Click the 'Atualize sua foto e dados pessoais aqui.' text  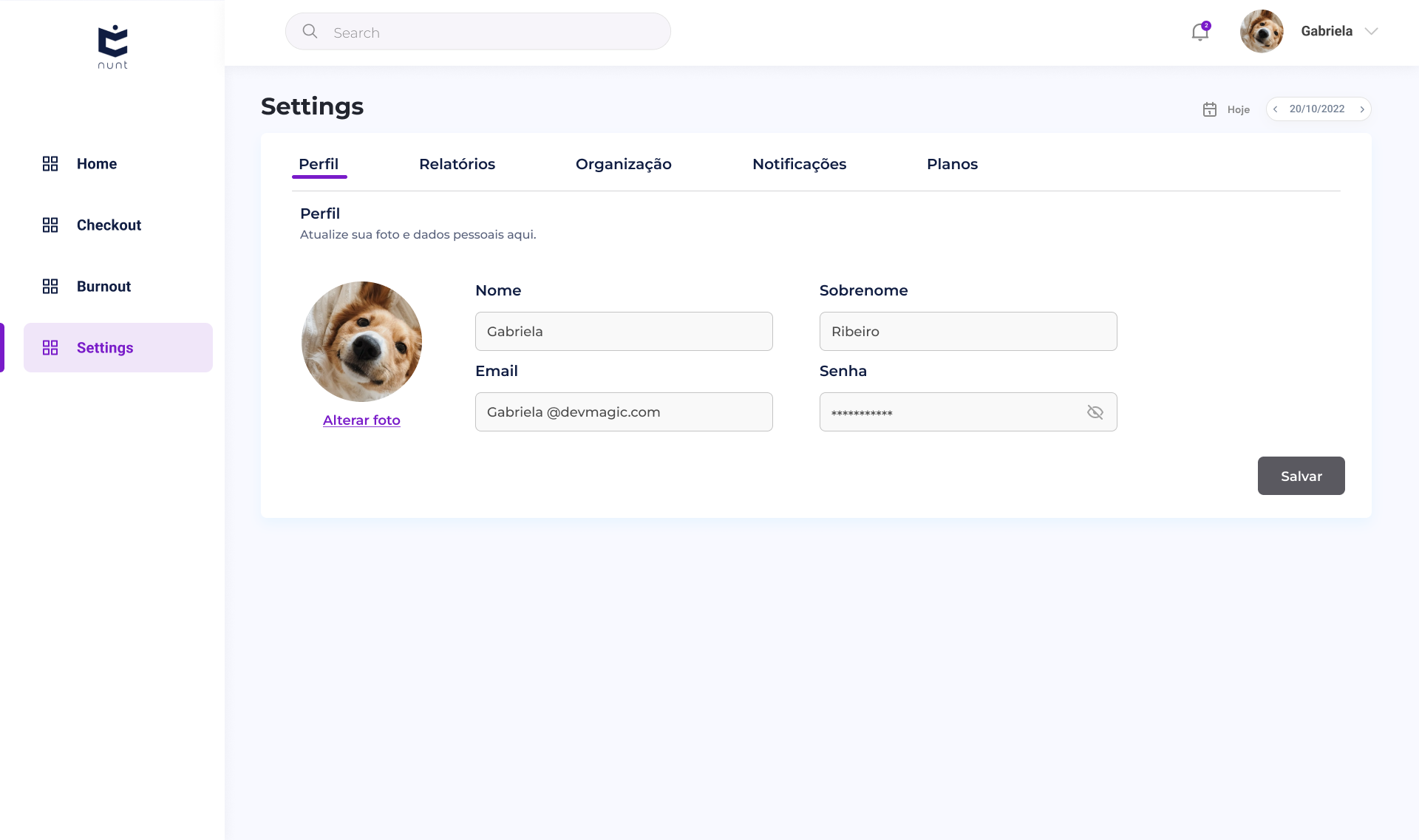(418, 234)
